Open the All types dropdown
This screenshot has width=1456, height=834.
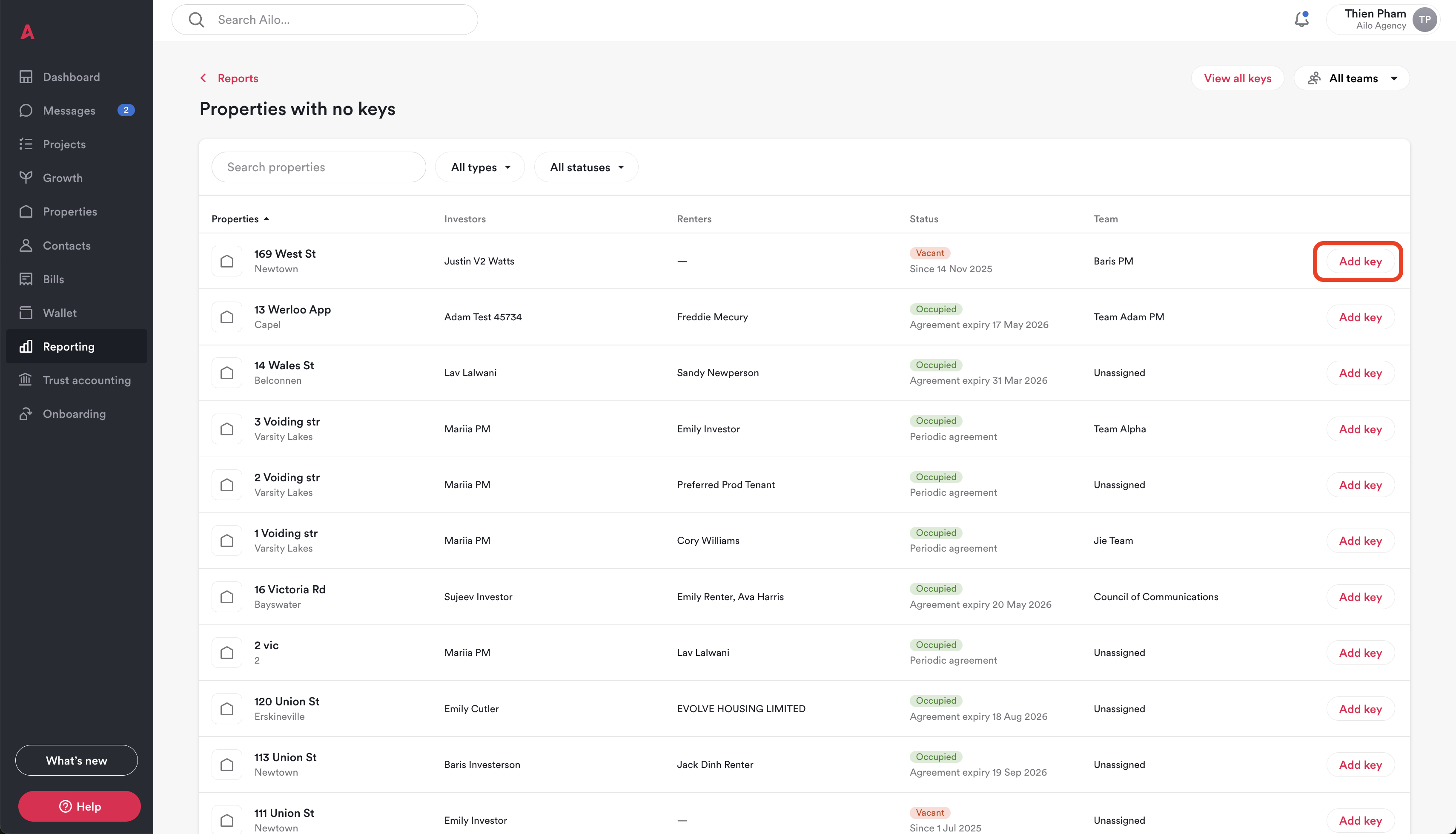480,167
